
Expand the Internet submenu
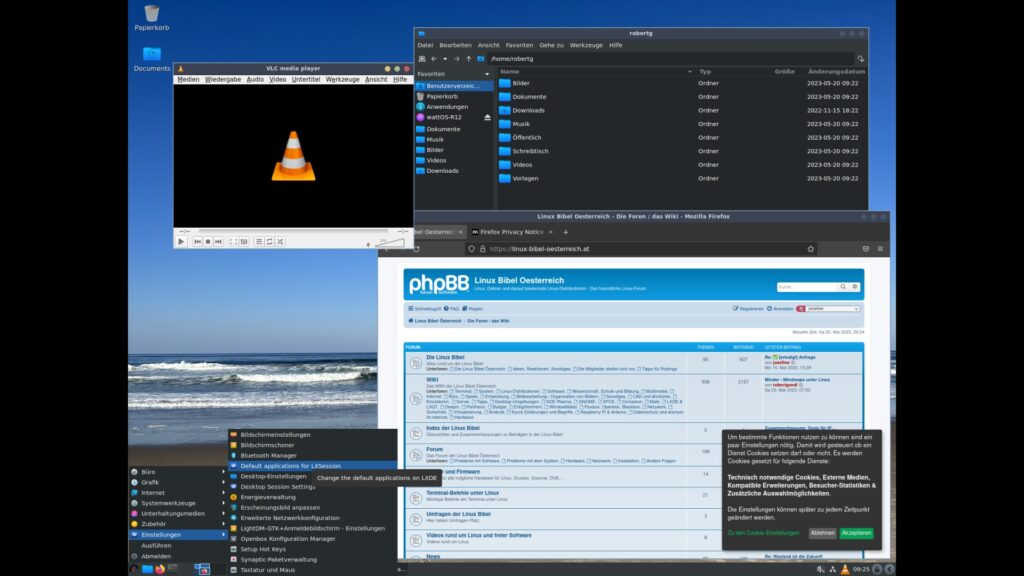point(178,492)
